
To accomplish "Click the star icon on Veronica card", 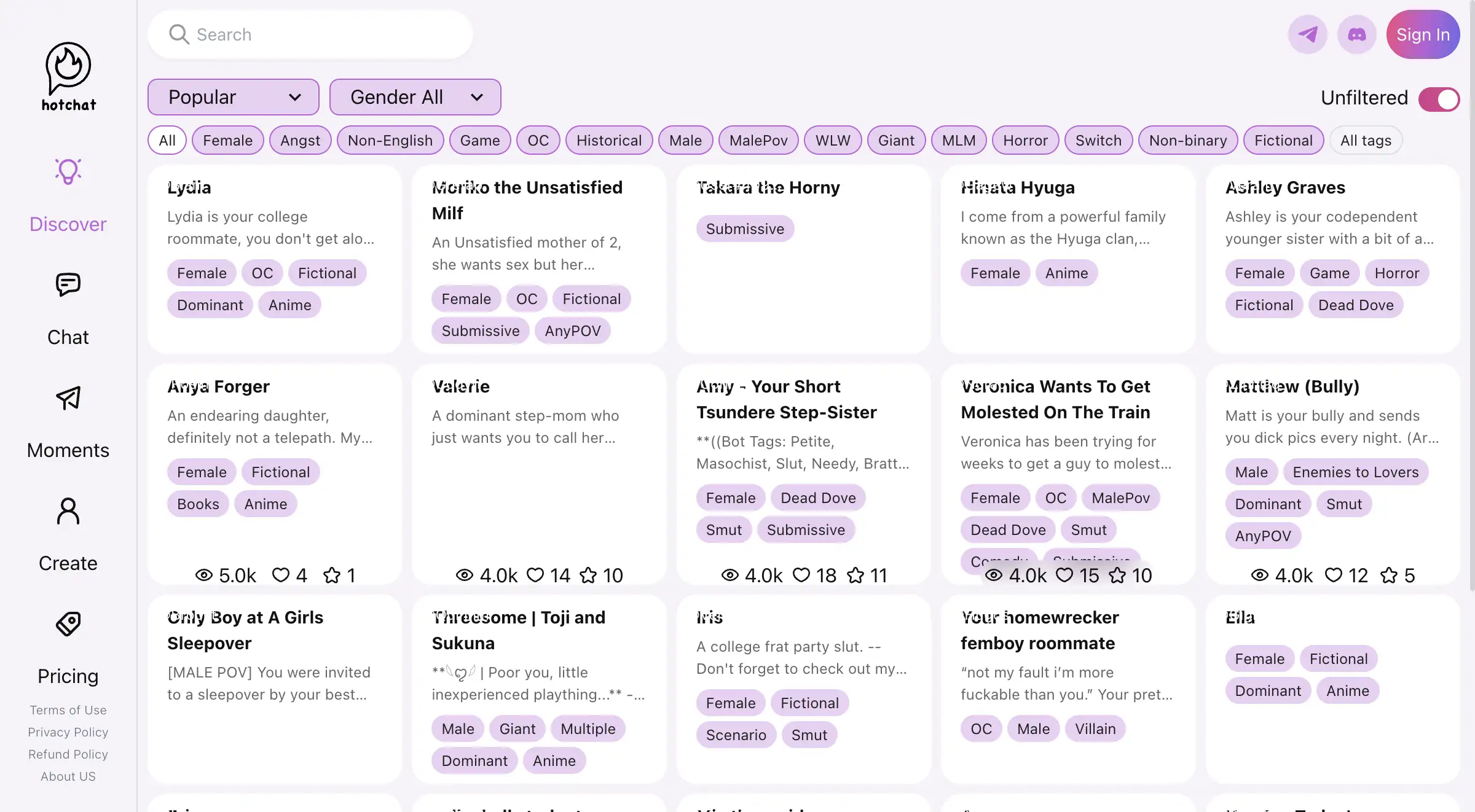I will (x=1117, y=575).
